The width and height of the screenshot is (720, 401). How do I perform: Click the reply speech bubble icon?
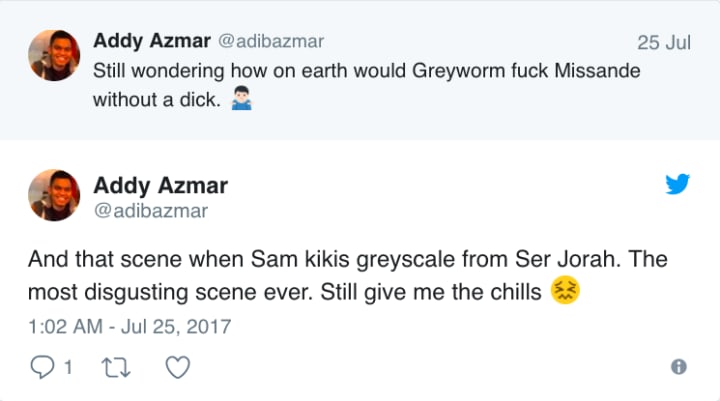(x=43, y=367)
